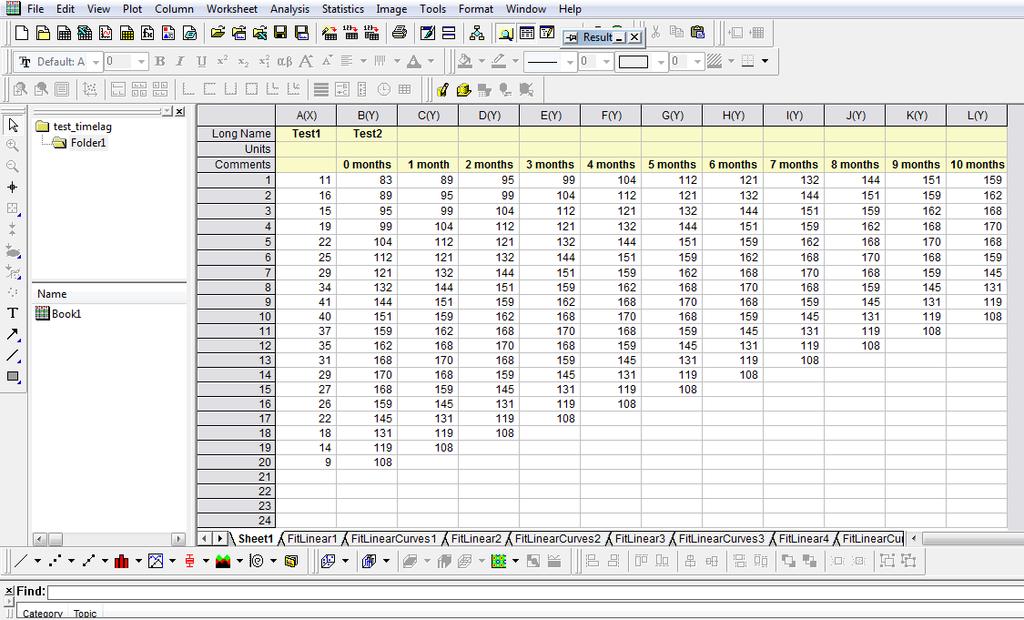Click the Greek αβ symbols icon
This screenshot has width=1024, height=620.
tap(285, 61)
